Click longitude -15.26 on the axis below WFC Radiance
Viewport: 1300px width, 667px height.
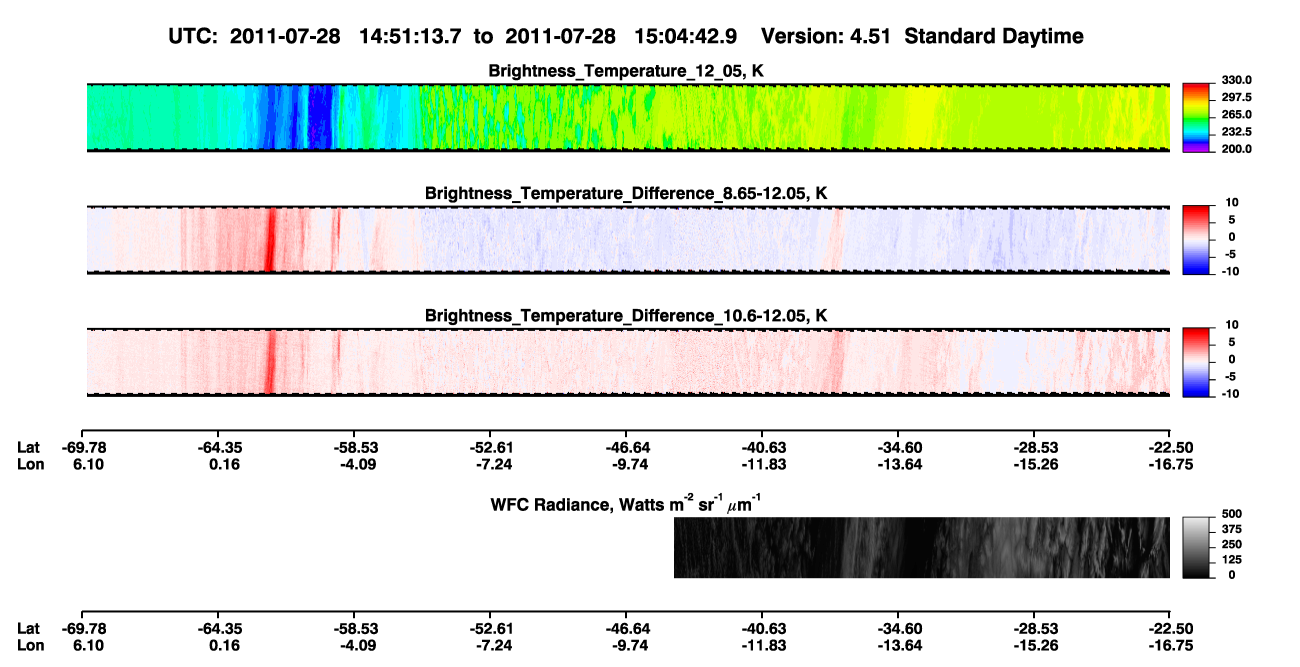point(1034,644)
